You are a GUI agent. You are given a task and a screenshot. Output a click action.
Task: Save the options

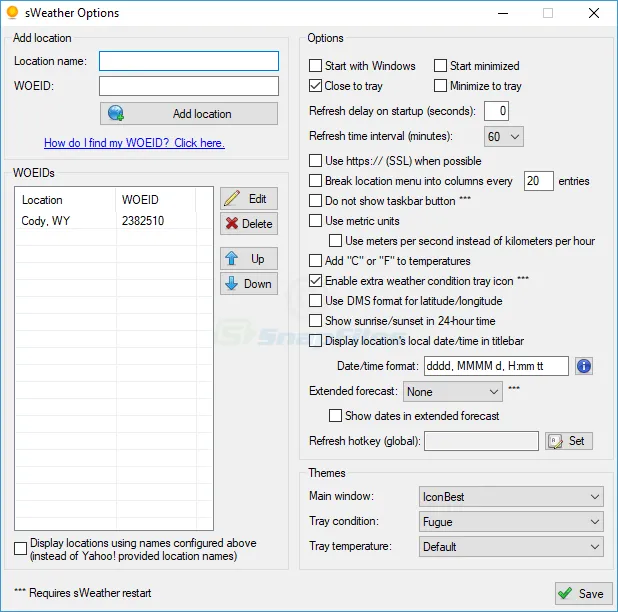pos(583,593)
